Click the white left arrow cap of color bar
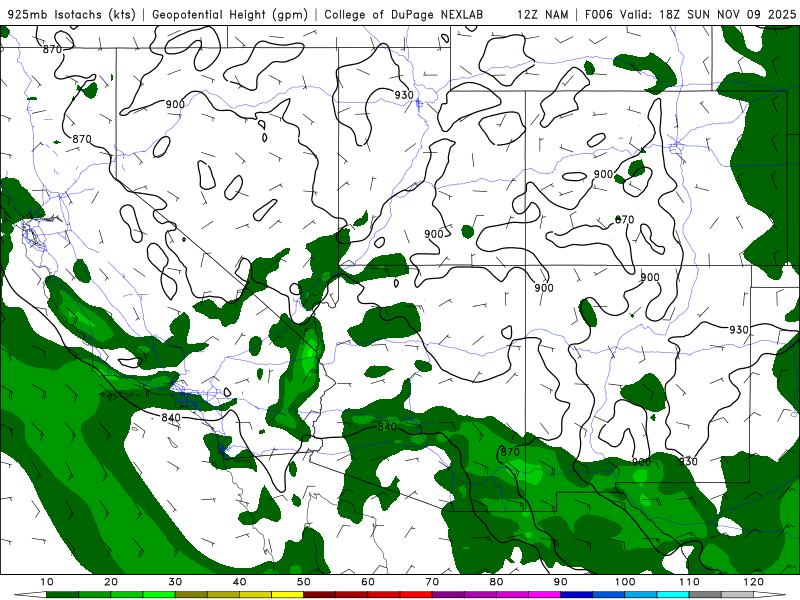The width and height of the screenshot is (800, 600). coord(31,595)
